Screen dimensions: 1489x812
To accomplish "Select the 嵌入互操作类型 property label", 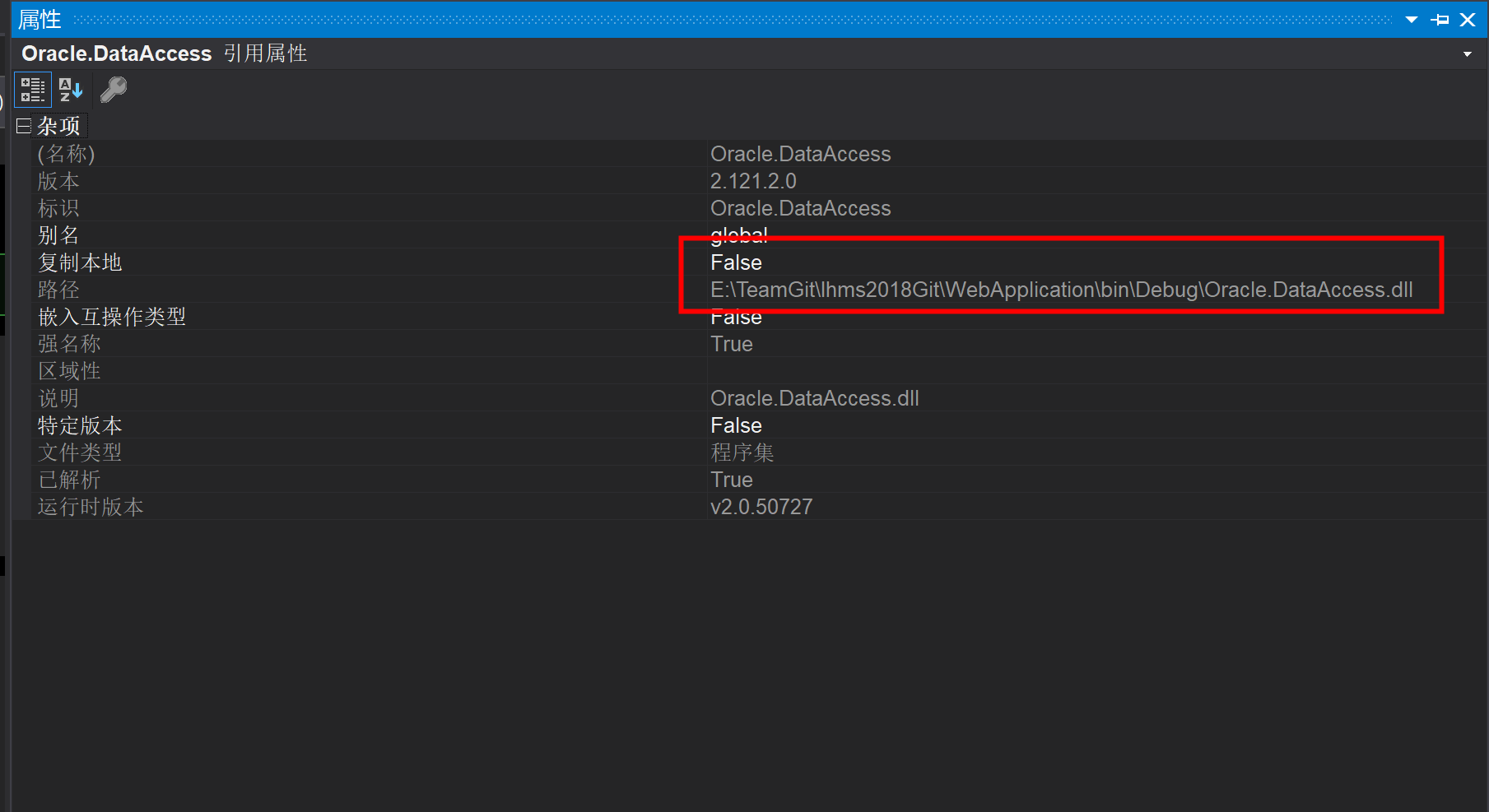I will (112, 317).
